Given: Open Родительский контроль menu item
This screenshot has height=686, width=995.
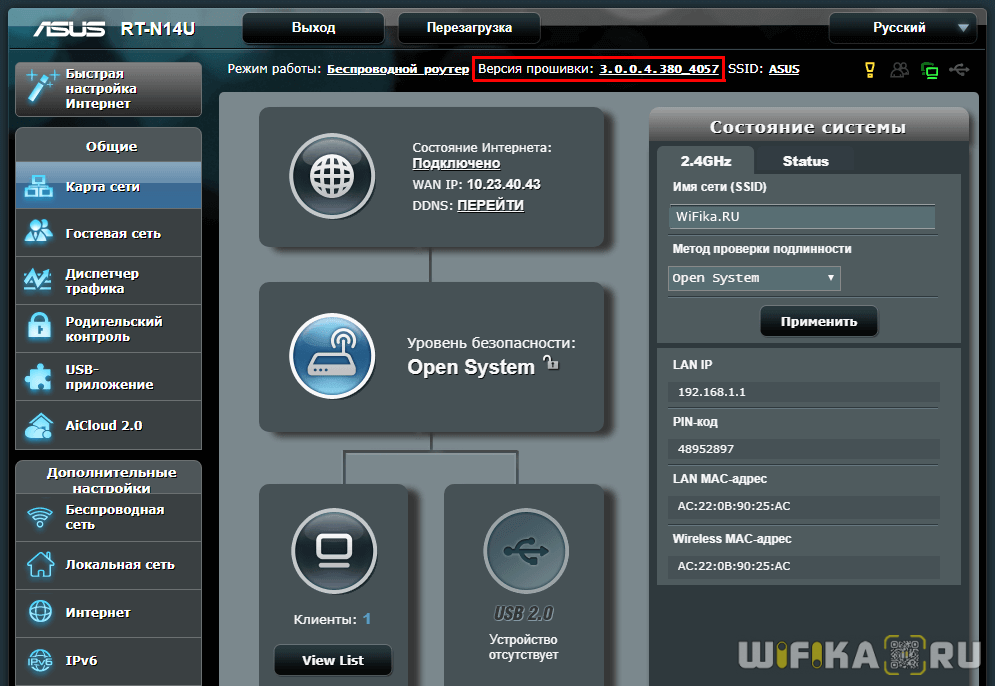Looking at the screenshot, I should 113,329.
